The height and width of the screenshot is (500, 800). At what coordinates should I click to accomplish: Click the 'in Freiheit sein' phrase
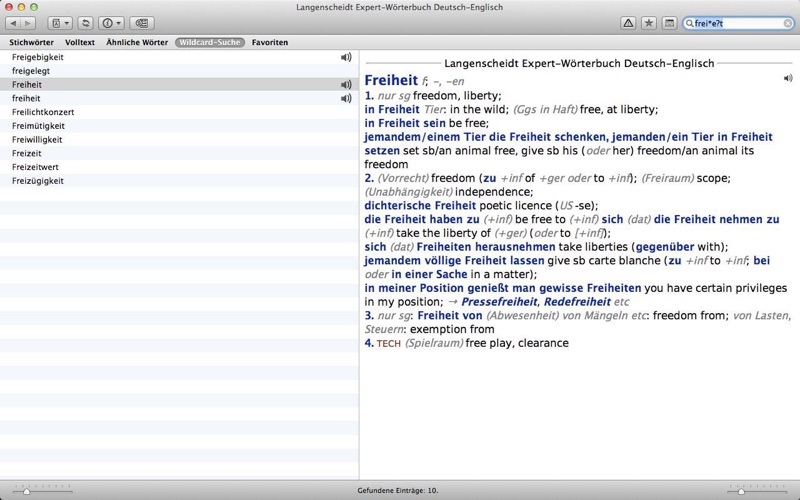click(x=405, y=123)
